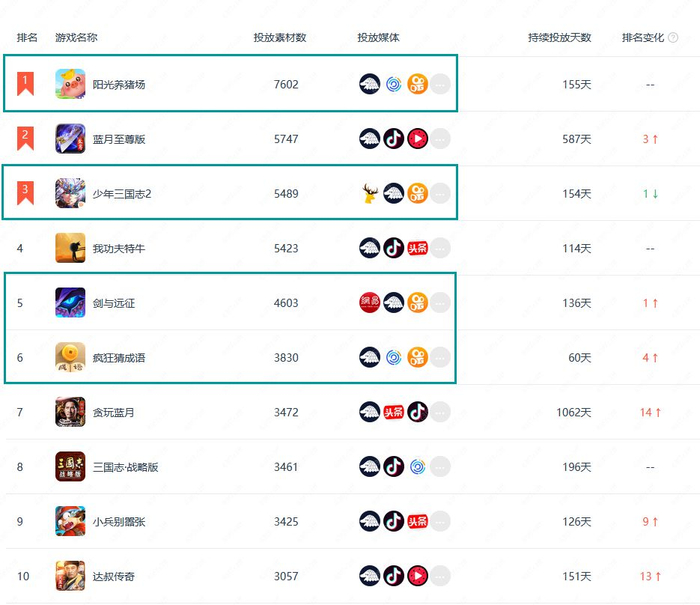Expand more media for 贪玩蓝月

pos(440,412)
